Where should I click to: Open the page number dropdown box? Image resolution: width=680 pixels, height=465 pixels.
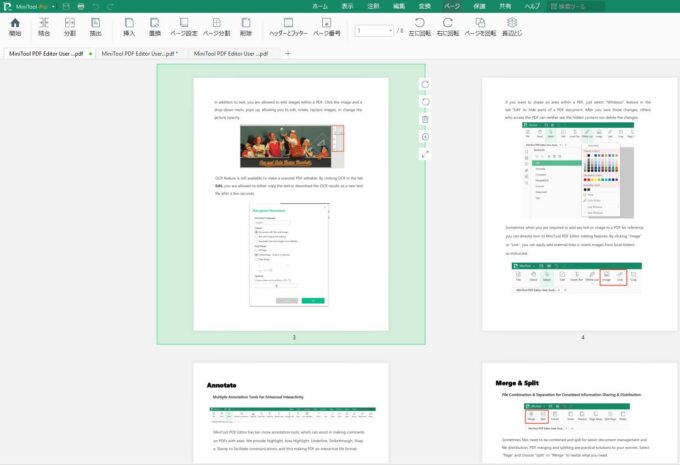[374, 30]
